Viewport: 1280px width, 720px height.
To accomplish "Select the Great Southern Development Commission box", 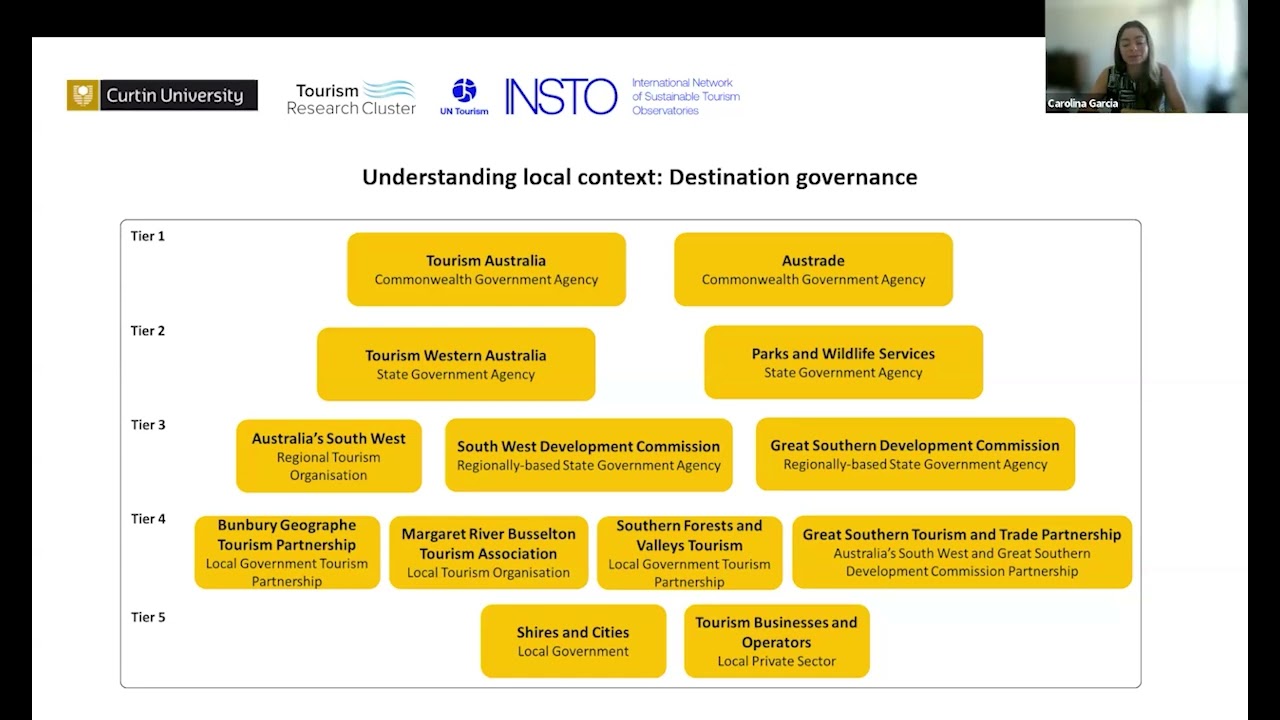I will (x=915, y=454).
